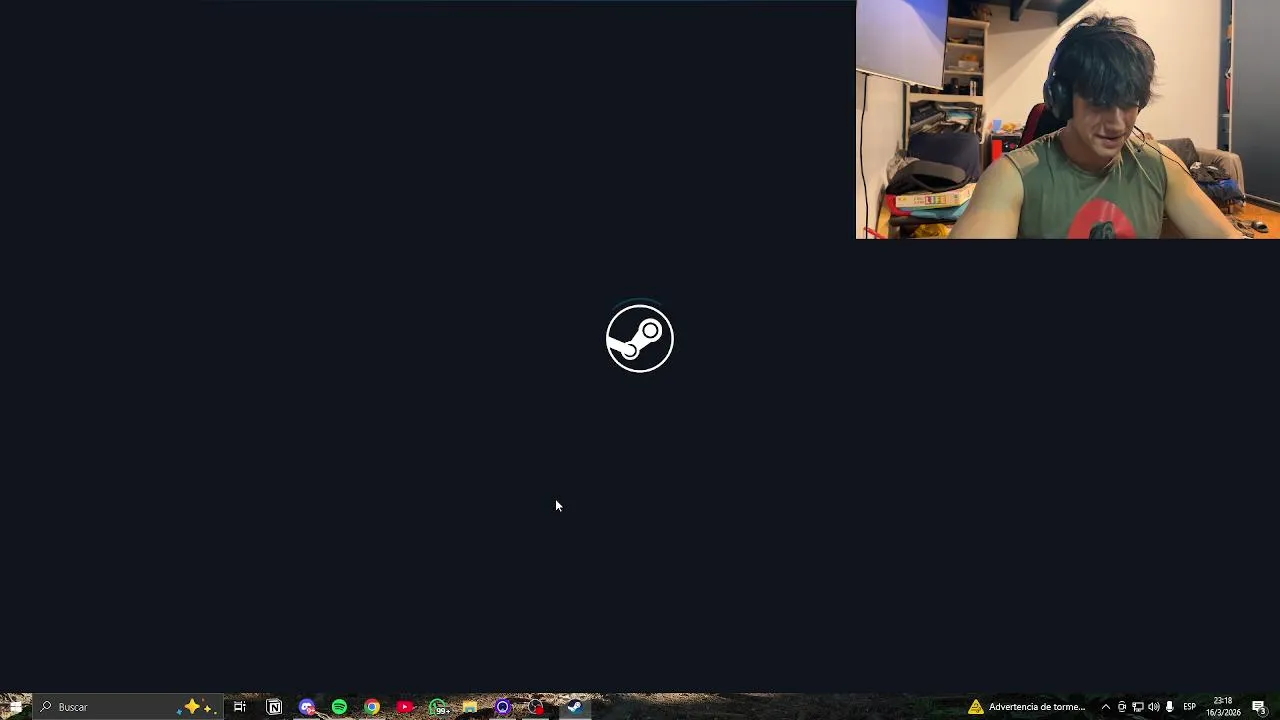Click the Meet Now camera tray icon
This screenshot has width=1280, height=720.
[1122, 707]
